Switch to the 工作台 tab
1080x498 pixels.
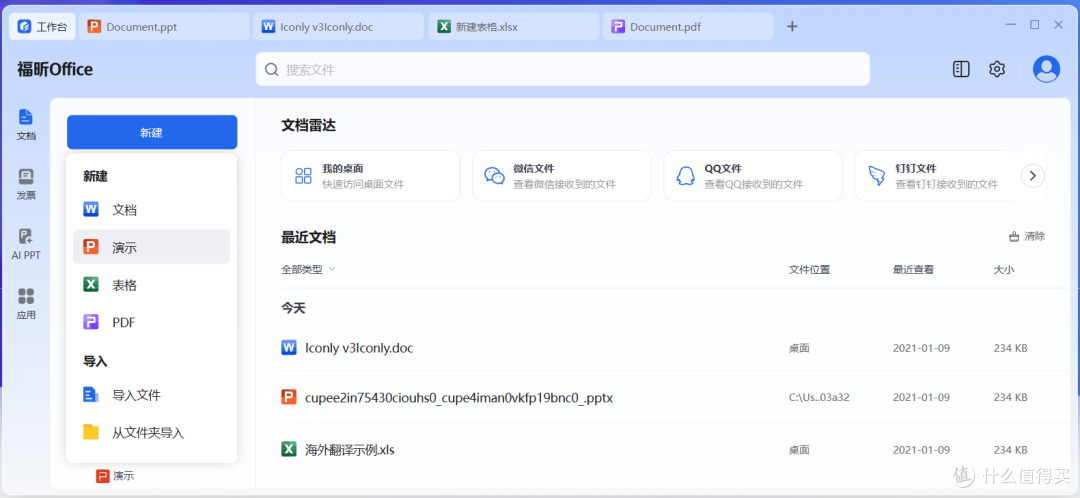coord(43,27)
